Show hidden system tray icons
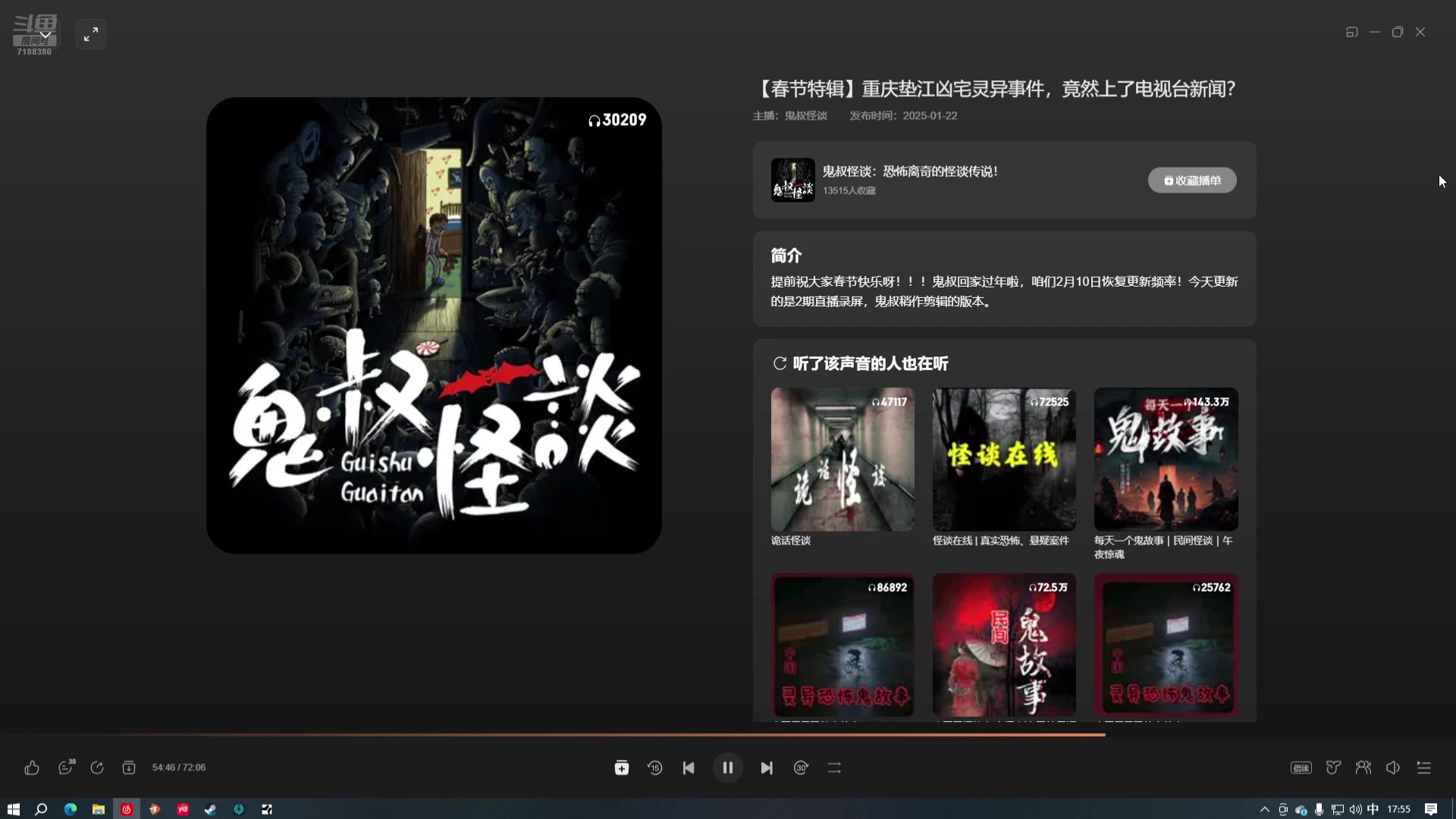This screenshot has width=1456, height=819. coord(1264,809)
